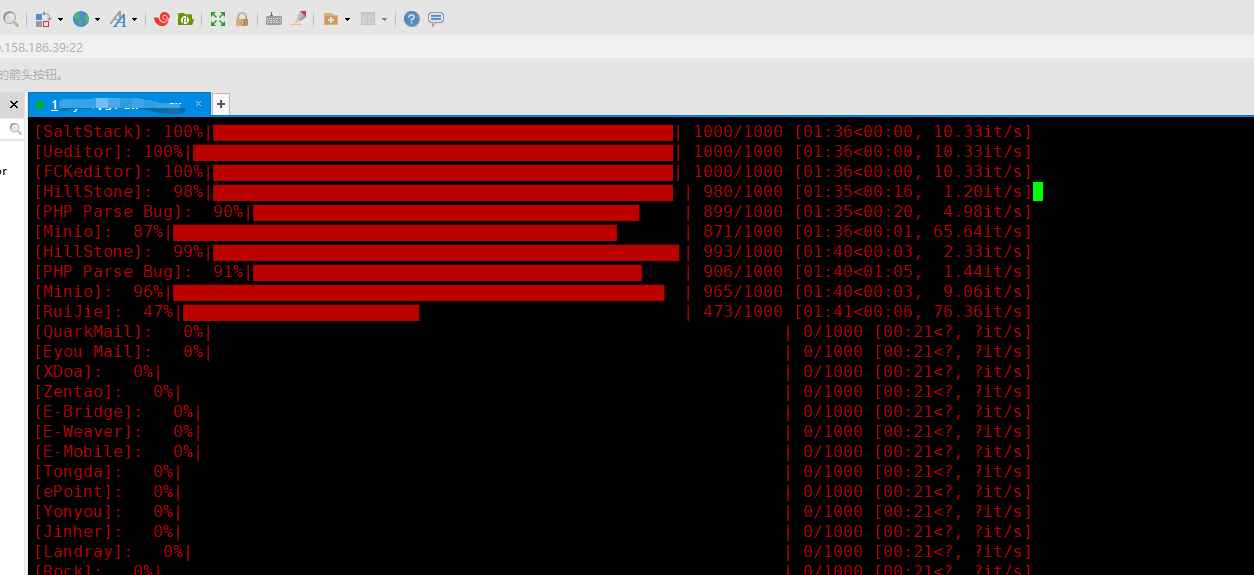This screenshot has height=575, width=1254.
Task: Expand the color scheme dropdown arrow
Action: 60,20
